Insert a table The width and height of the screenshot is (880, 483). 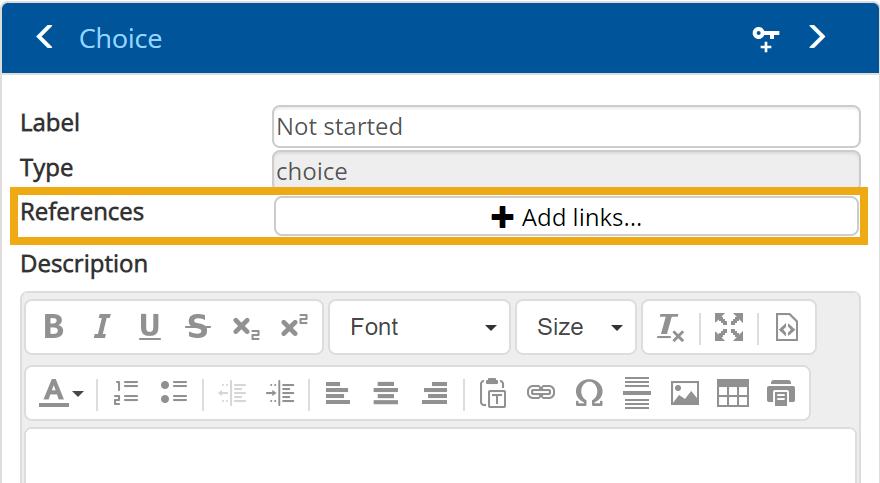[x=733, y=393]
